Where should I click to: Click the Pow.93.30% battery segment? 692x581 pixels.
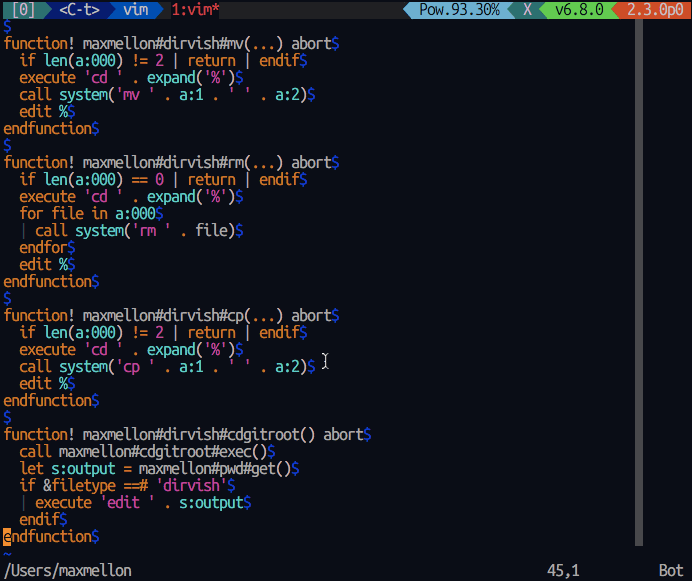click(459, 9)
